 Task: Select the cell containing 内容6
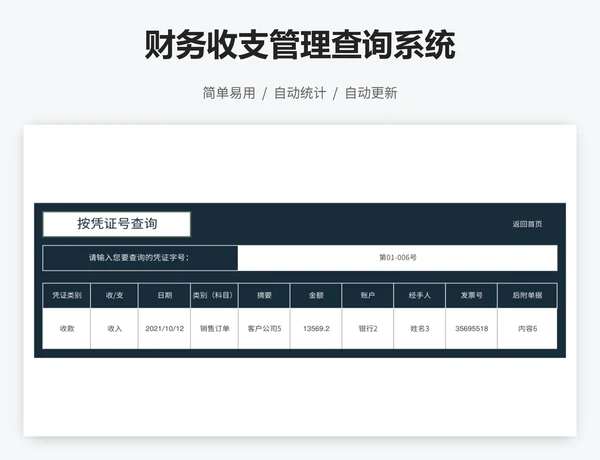pyautogui.click(x=527, y=329)
